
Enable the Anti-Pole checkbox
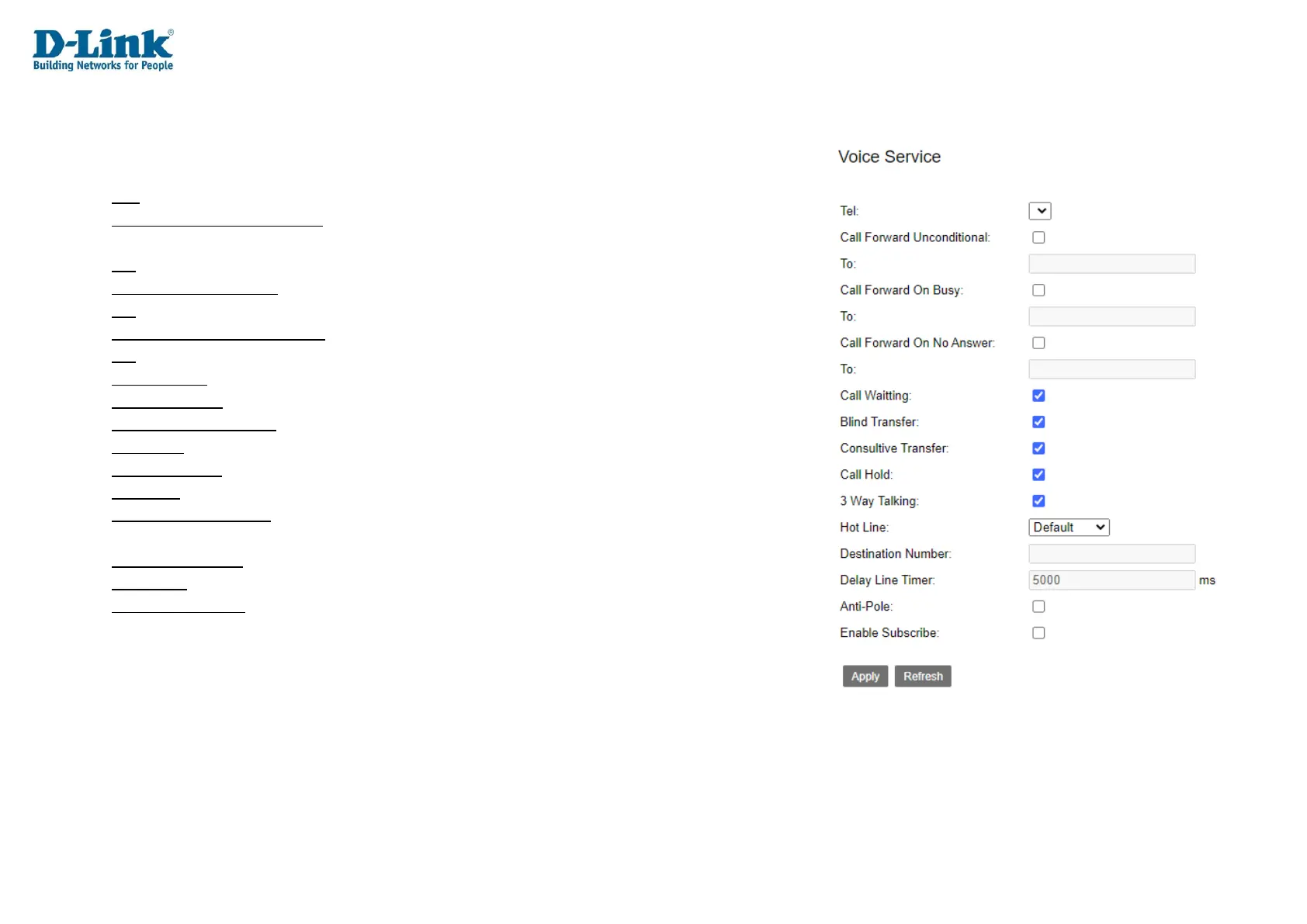pyautogui.click(x=1038, y=607)
